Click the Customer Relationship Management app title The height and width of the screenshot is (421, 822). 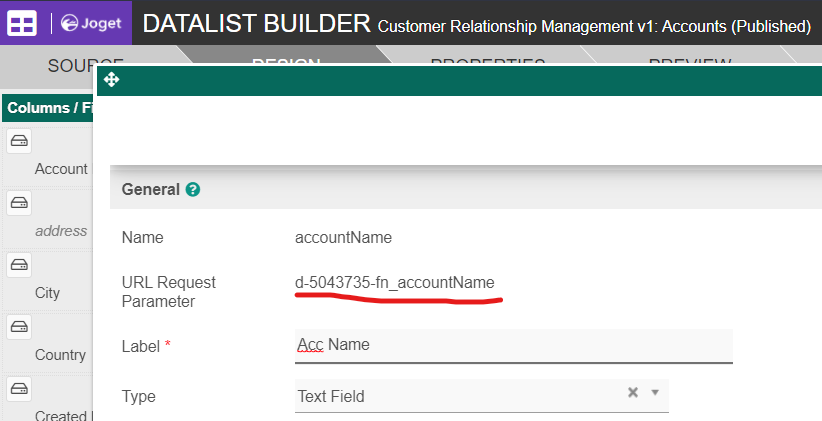[x=594, y=25]
